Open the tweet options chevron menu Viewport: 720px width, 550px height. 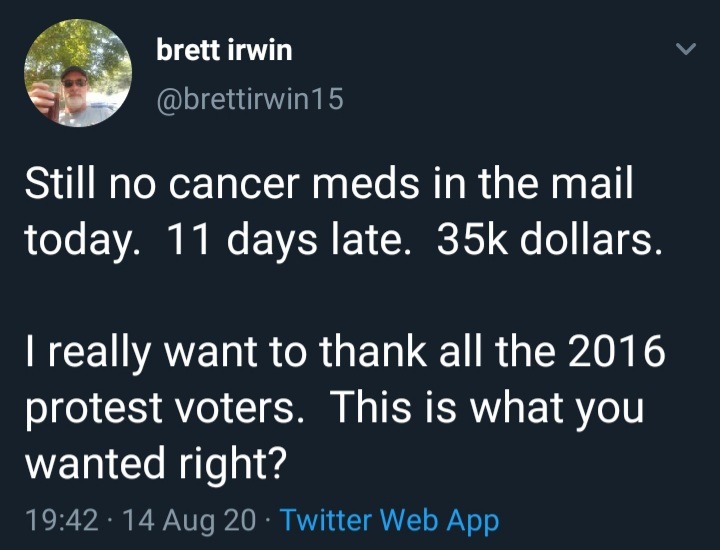(685, 49)
